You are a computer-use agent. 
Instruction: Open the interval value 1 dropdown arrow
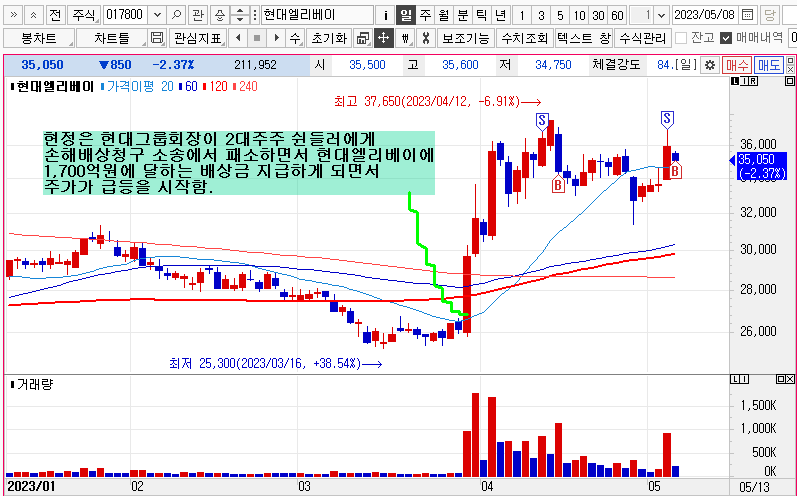point(661,15)
